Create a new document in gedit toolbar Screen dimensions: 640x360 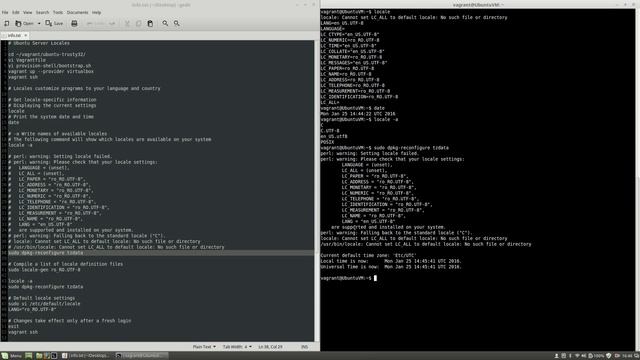click(x=7, y=23)
